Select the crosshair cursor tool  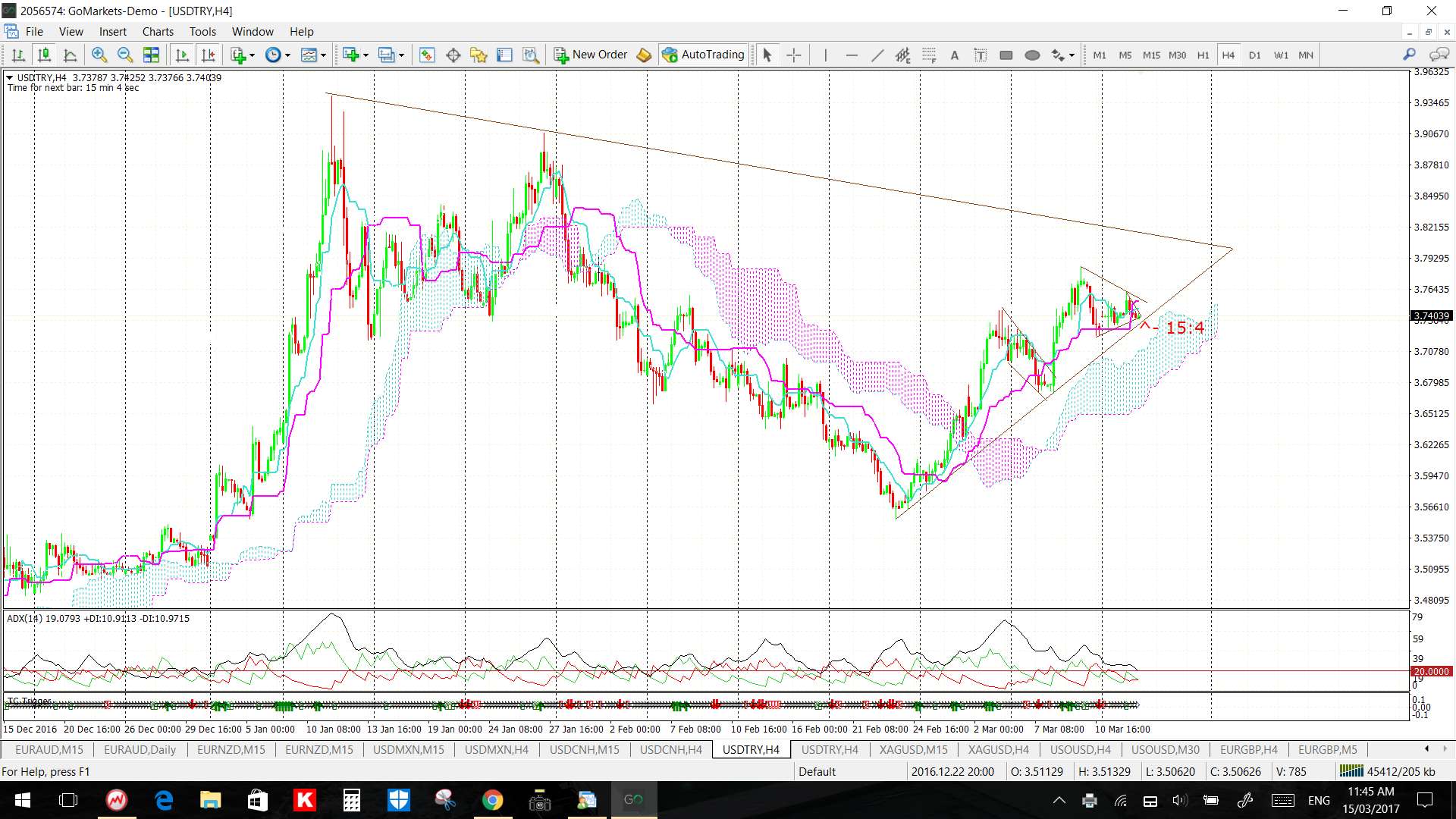point(793,55)
